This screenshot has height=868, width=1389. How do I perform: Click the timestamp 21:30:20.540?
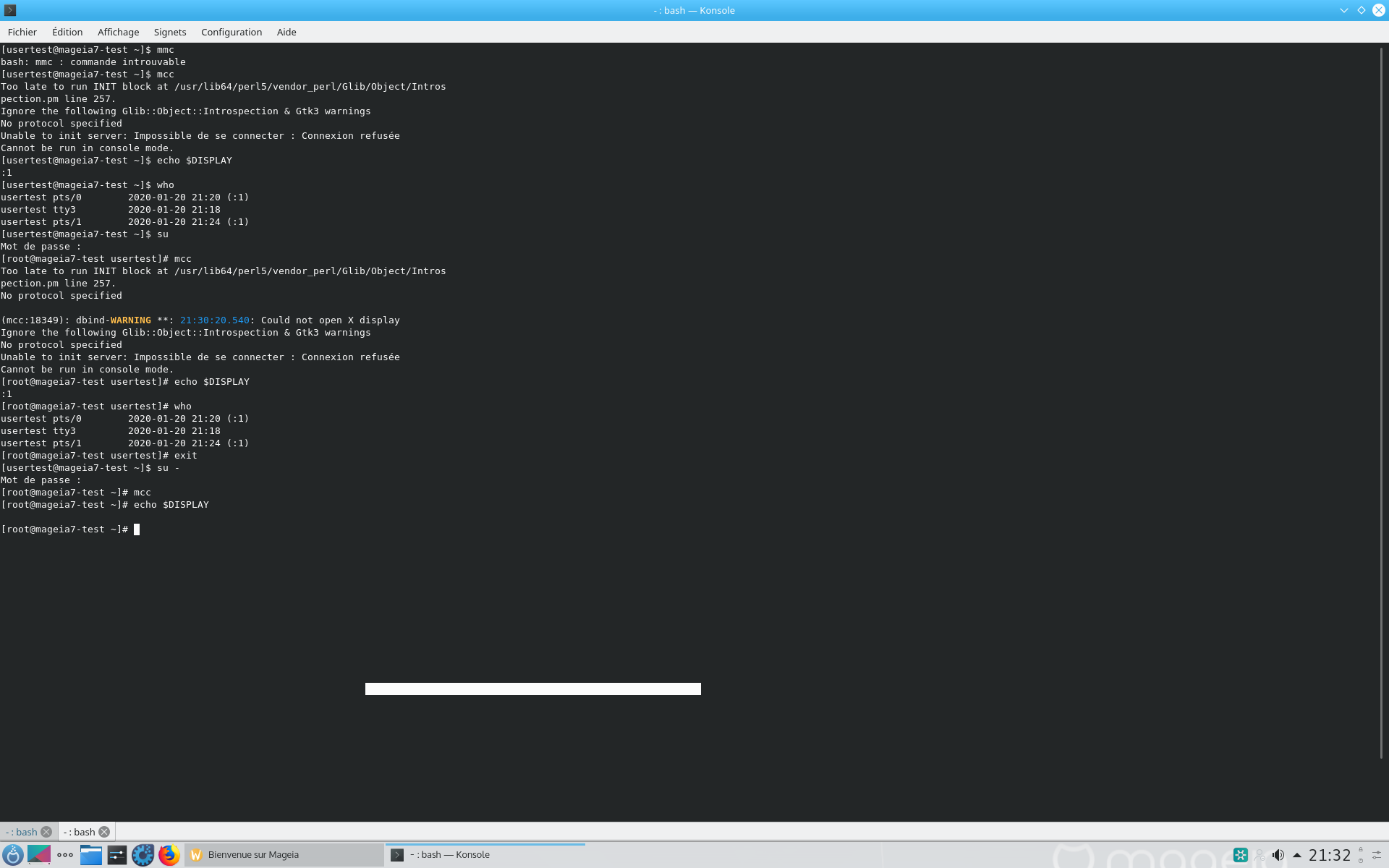215,320
